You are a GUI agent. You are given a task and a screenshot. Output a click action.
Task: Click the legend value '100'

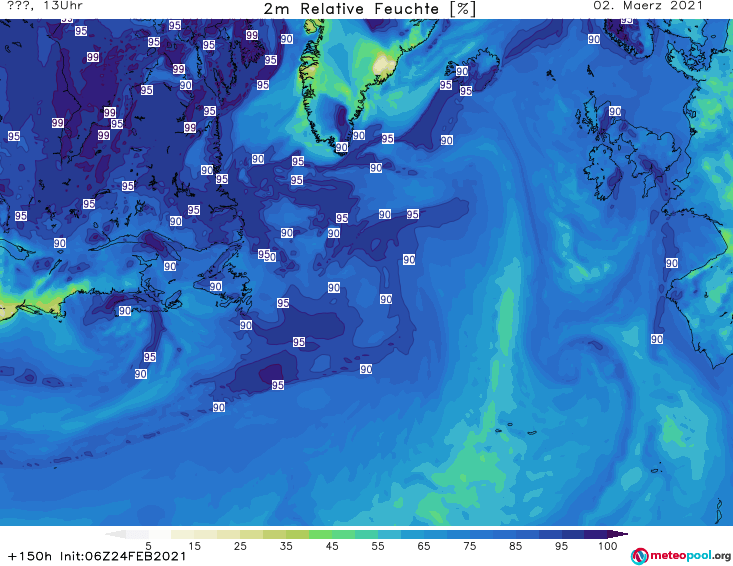[x=608, y=546]
